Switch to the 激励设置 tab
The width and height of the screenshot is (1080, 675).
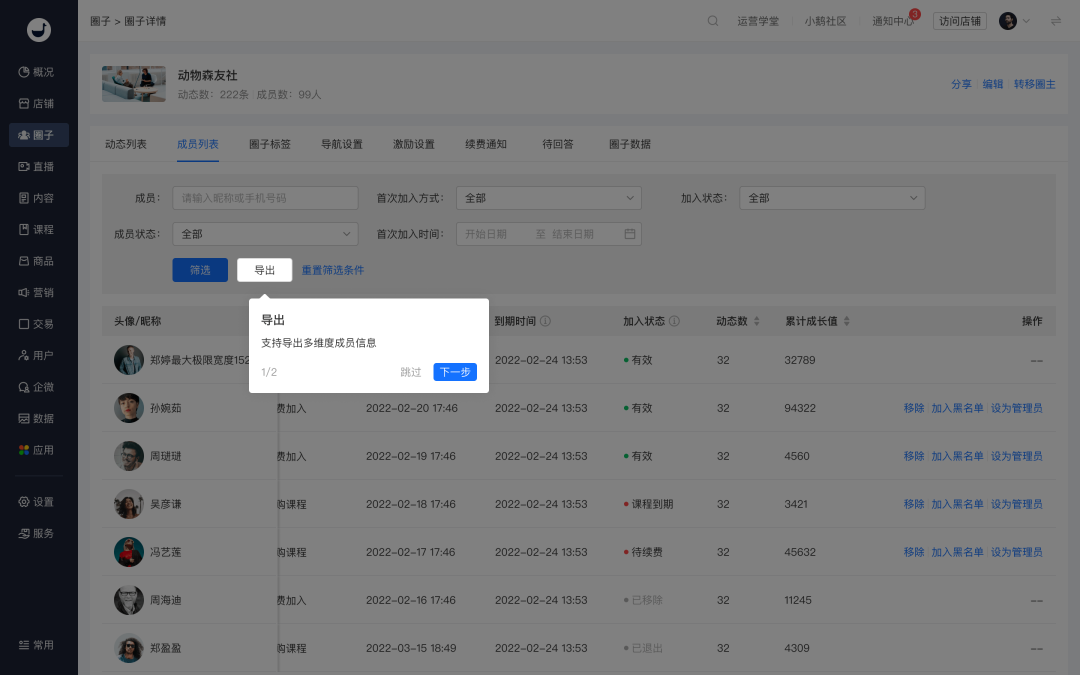tap(414, 144)
